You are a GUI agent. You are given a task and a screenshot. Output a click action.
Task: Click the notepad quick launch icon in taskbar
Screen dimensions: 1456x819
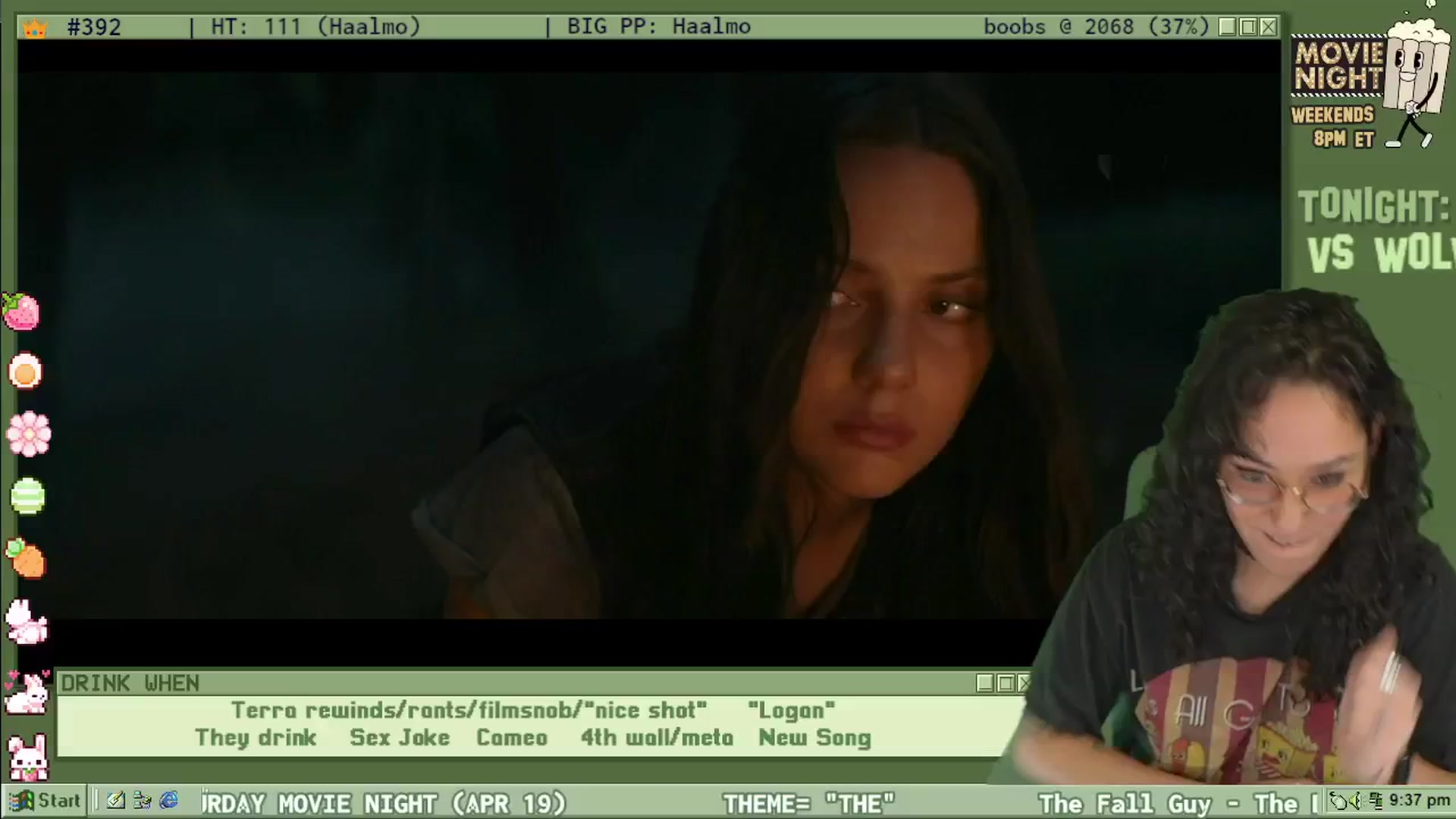pos(116,801)
